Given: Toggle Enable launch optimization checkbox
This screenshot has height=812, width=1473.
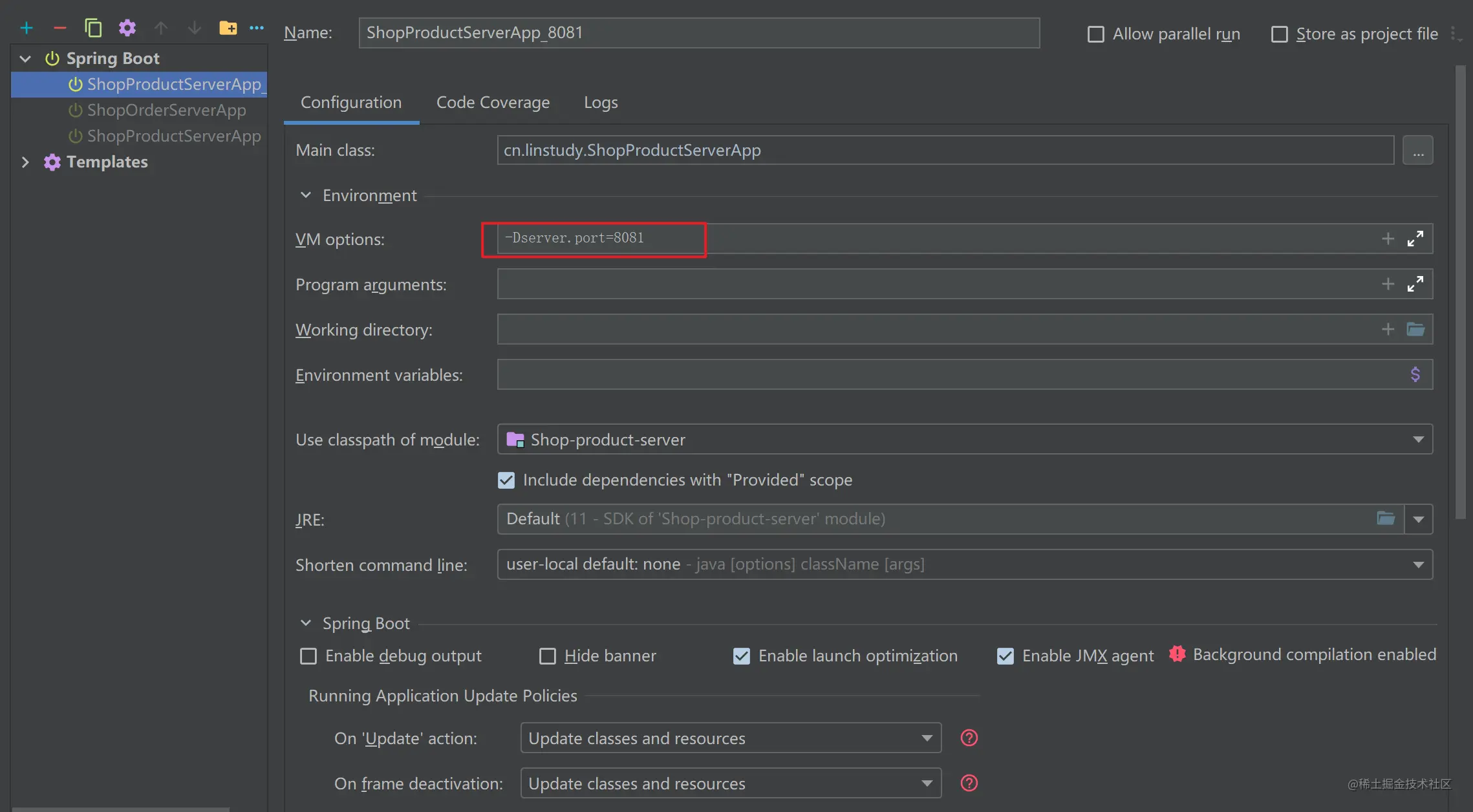Looking at the screenshot, I should [742, 656].
